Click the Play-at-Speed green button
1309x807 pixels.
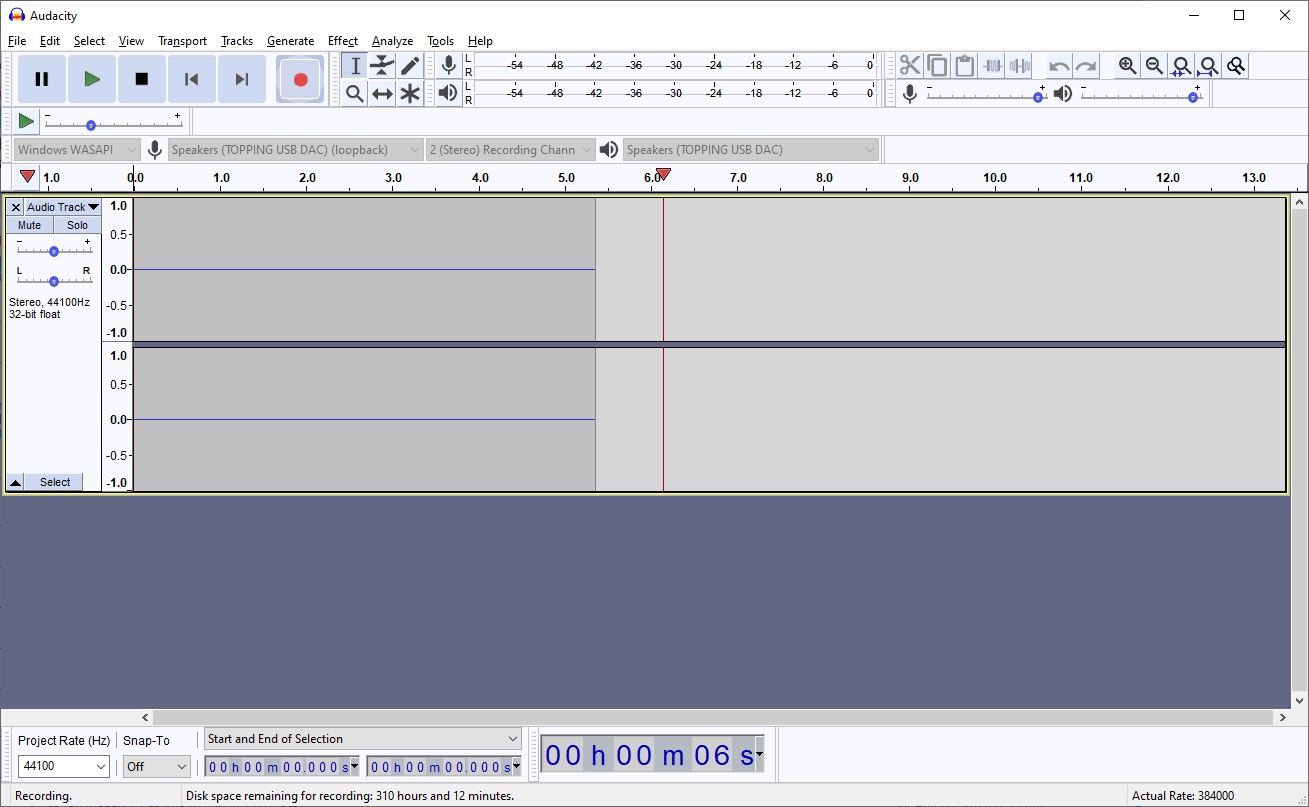pos(27,121)
